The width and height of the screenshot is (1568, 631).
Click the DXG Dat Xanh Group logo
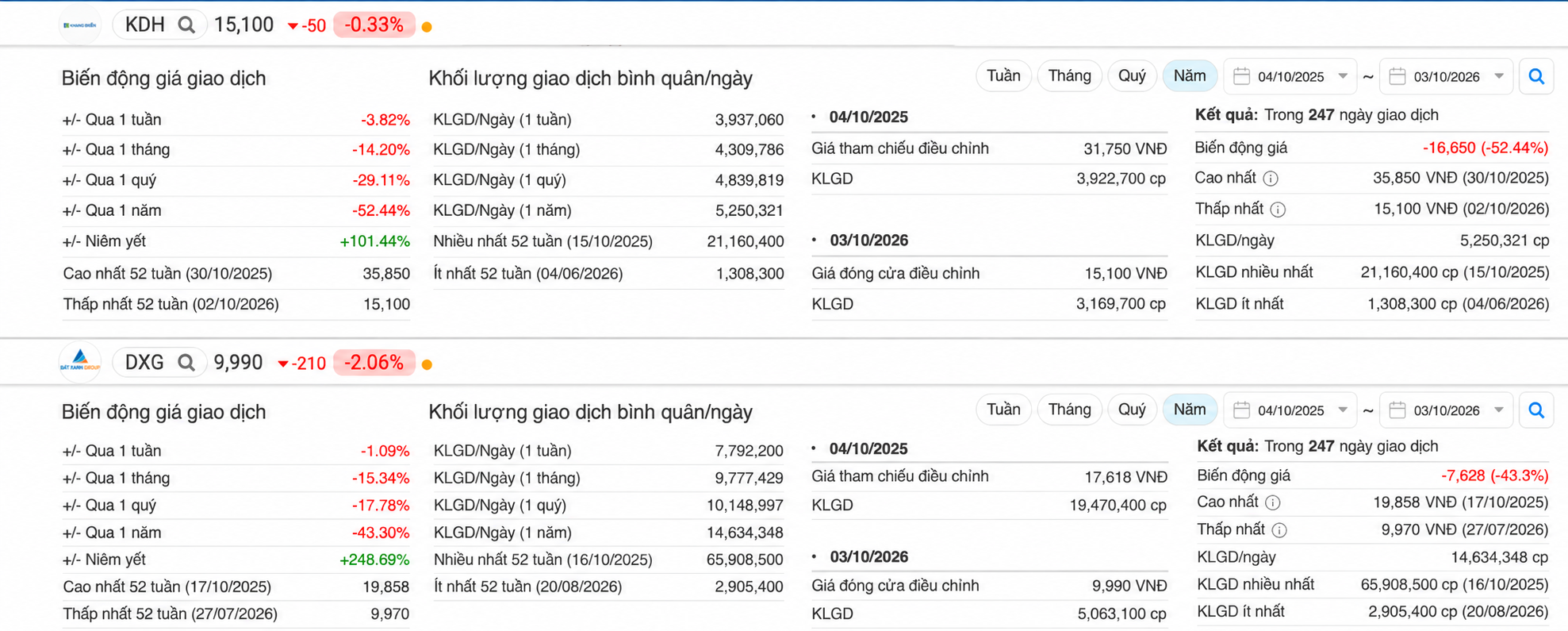(x=80, y=363)
